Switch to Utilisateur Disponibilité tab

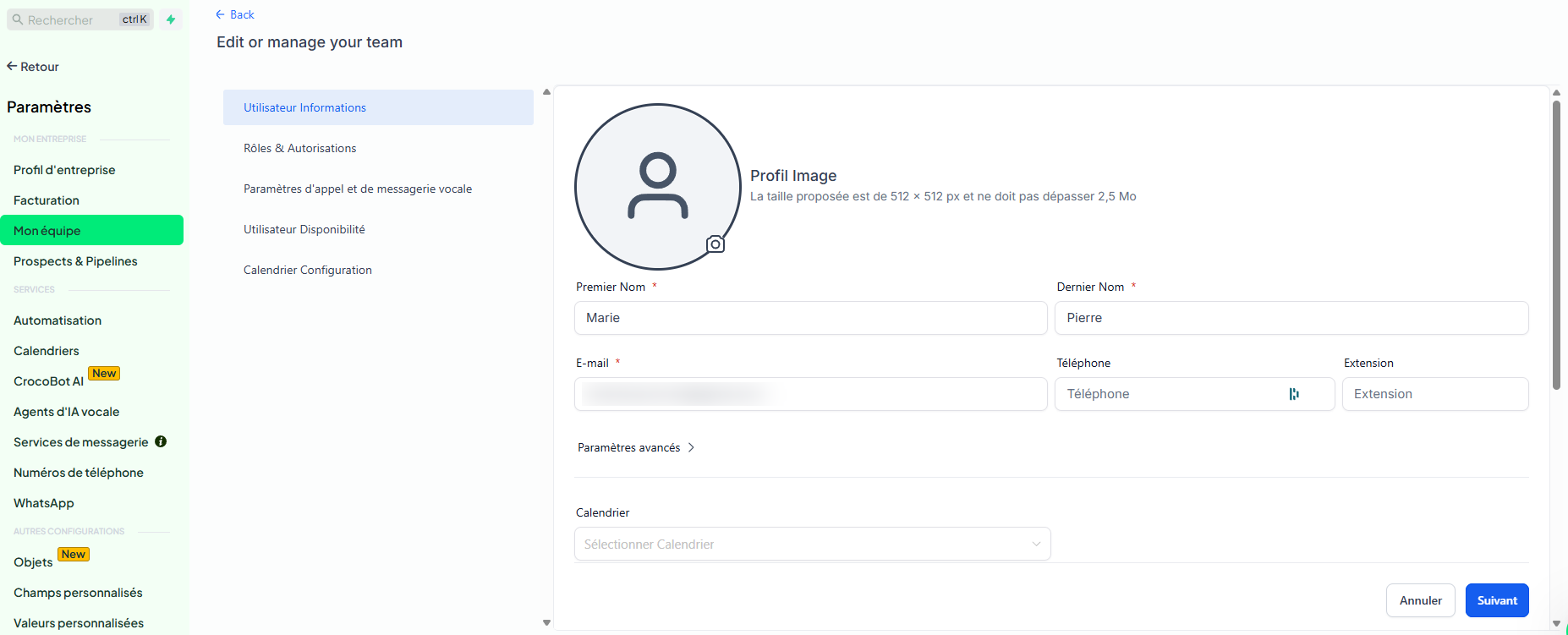tap(304, 229)
